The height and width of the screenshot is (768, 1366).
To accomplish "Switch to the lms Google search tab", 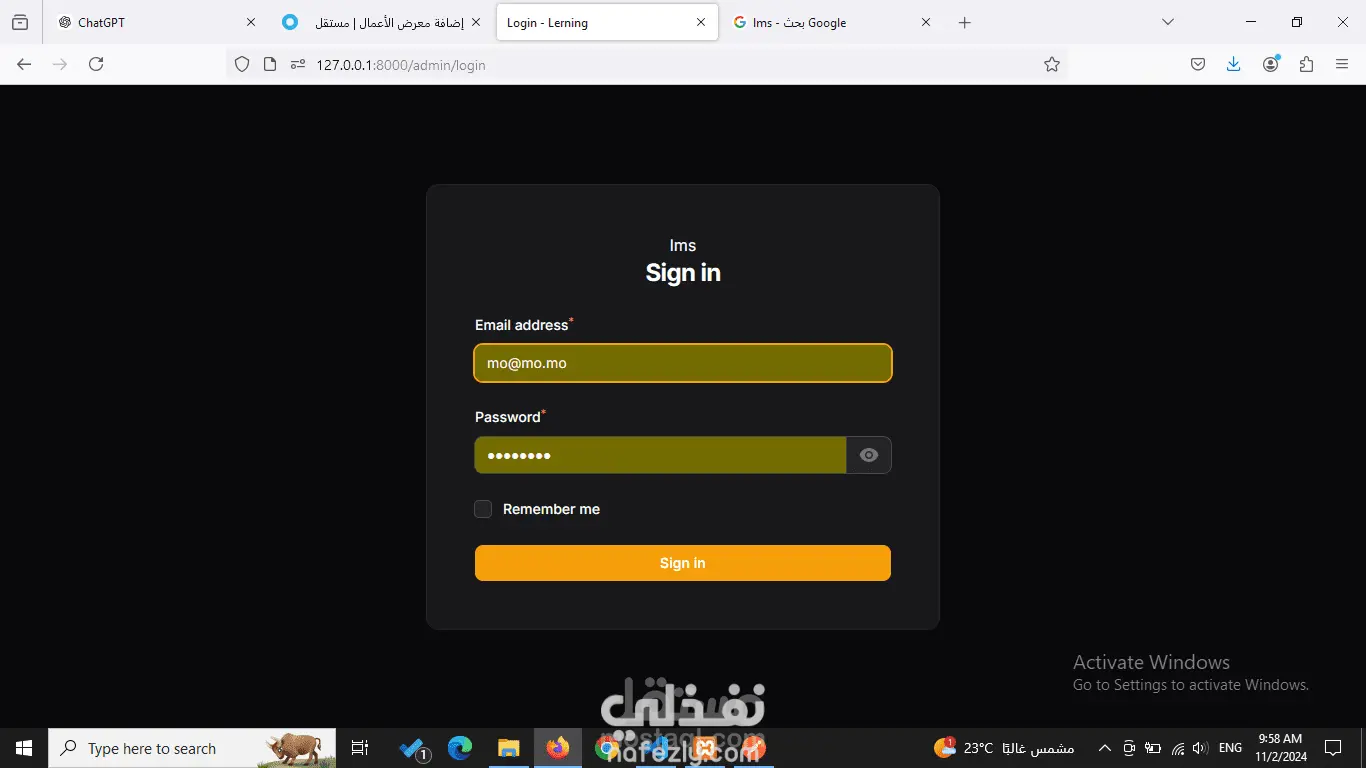I will pos(832,22).
